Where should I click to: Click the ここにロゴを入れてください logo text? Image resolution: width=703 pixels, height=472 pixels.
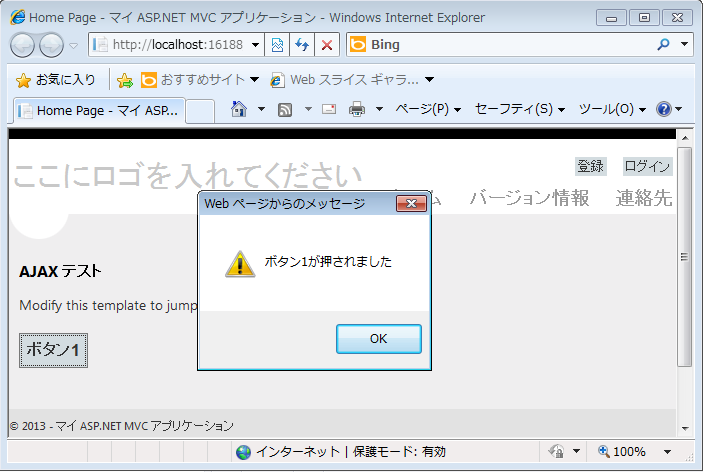pos(187,175)
